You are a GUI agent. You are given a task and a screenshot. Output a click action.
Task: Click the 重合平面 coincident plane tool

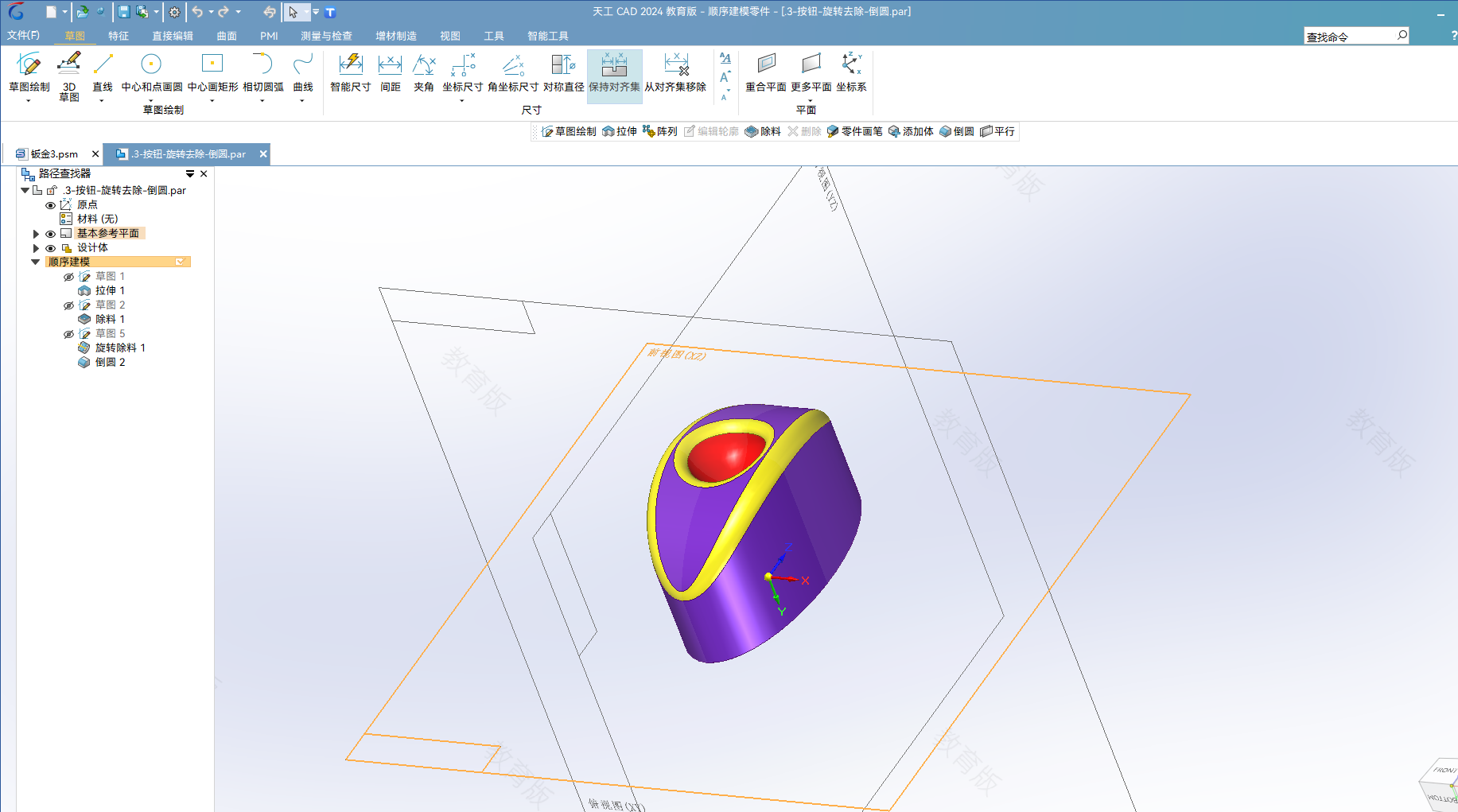point(766,73)
